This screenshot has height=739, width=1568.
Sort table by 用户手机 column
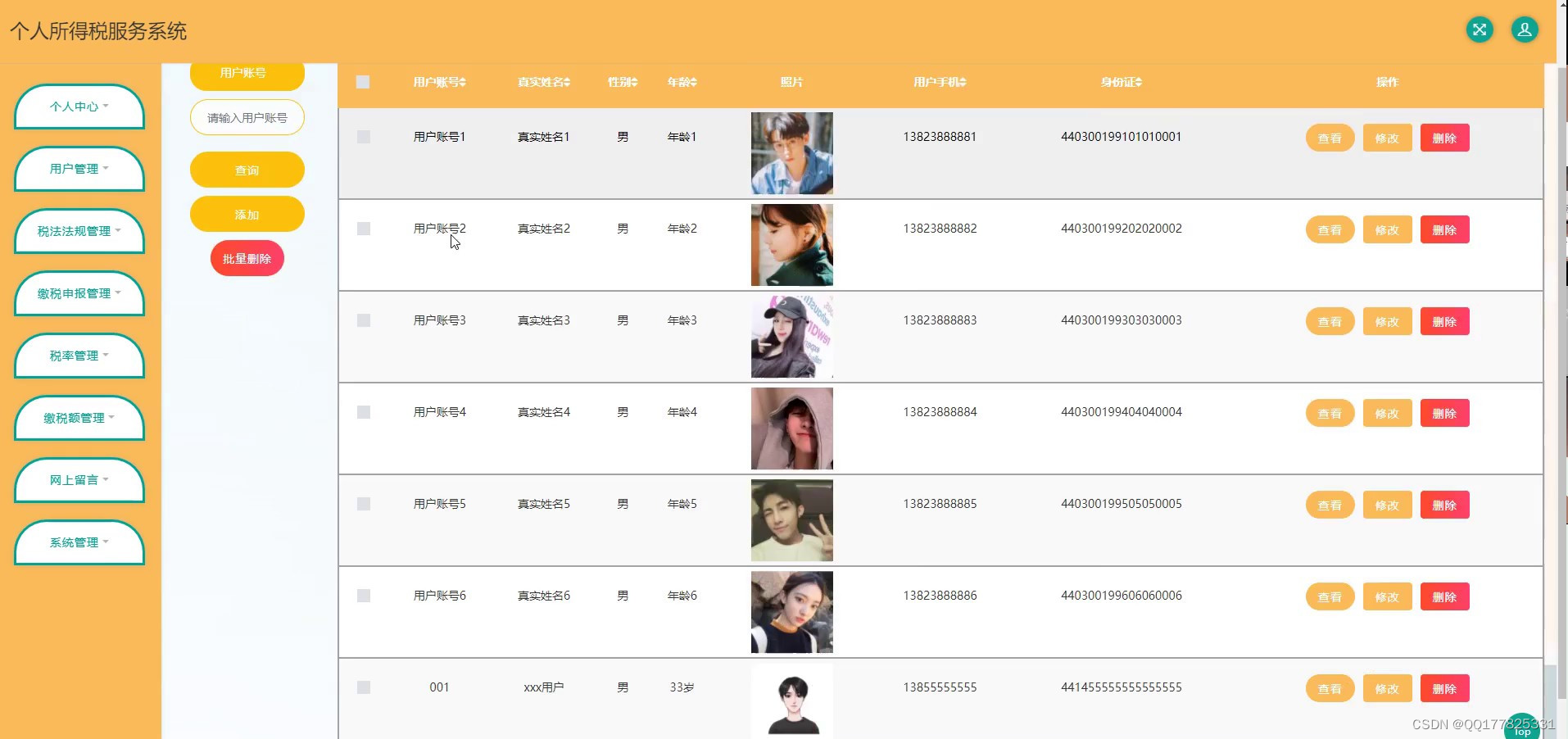pos(940,82)
